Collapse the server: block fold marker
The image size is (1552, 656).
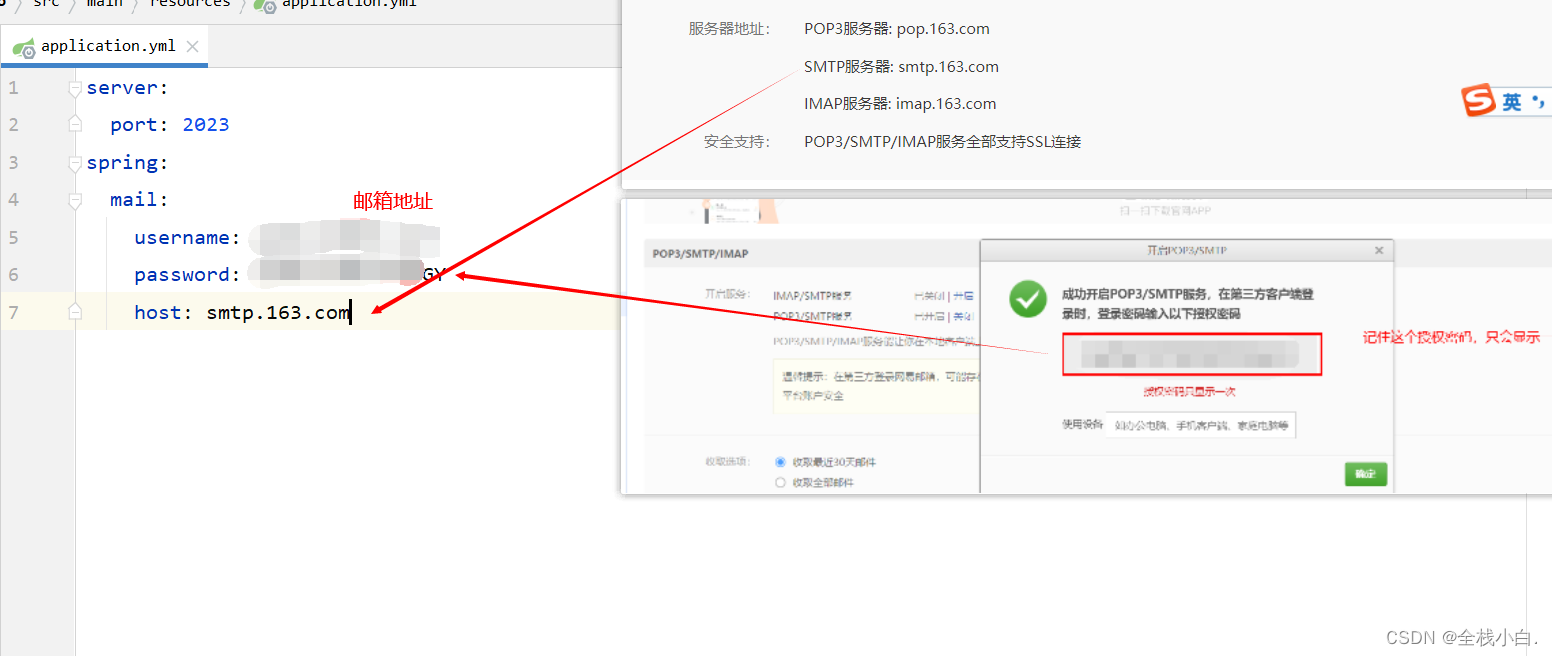point(75,88)
